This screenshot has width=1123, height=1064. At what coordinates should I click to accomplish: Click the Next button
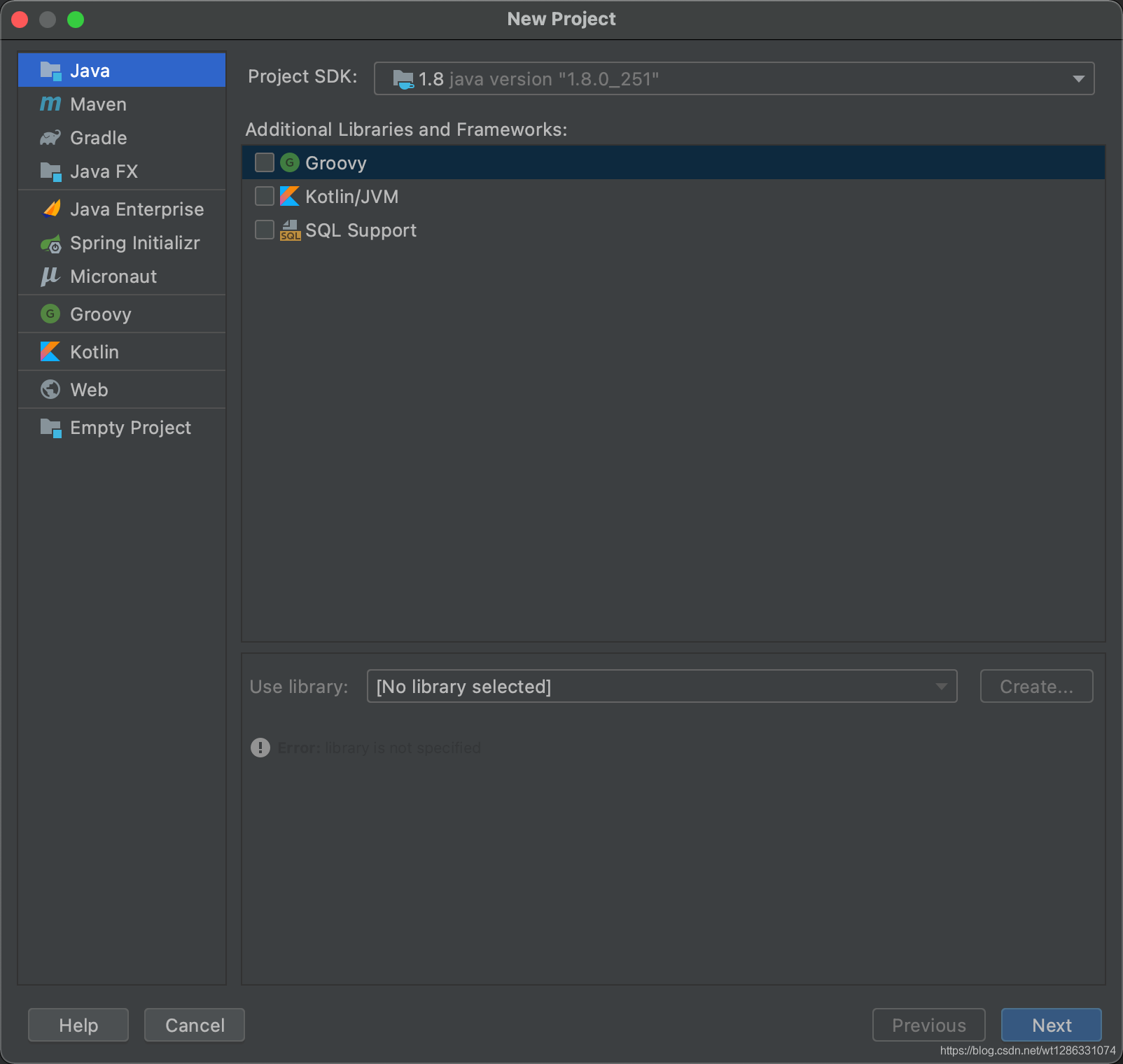click(1051, 1025)
